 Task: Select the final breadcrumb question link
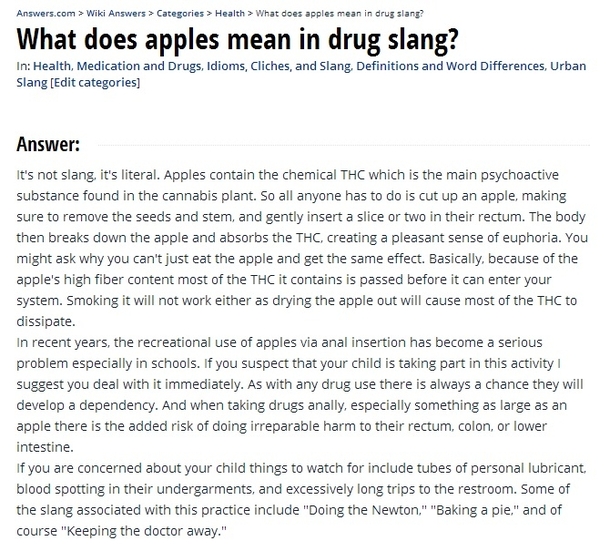click(x=339, y=13)
